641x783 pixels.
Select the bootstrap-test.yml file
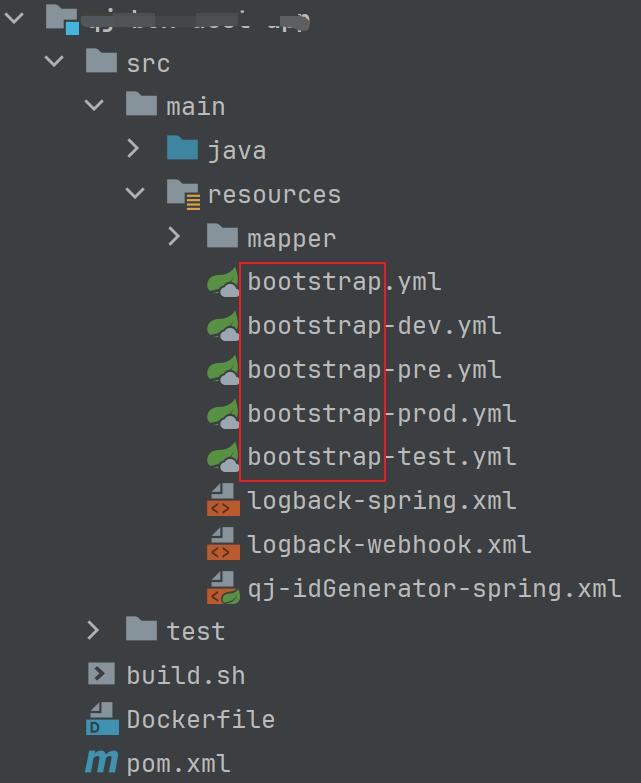point(382,457)
